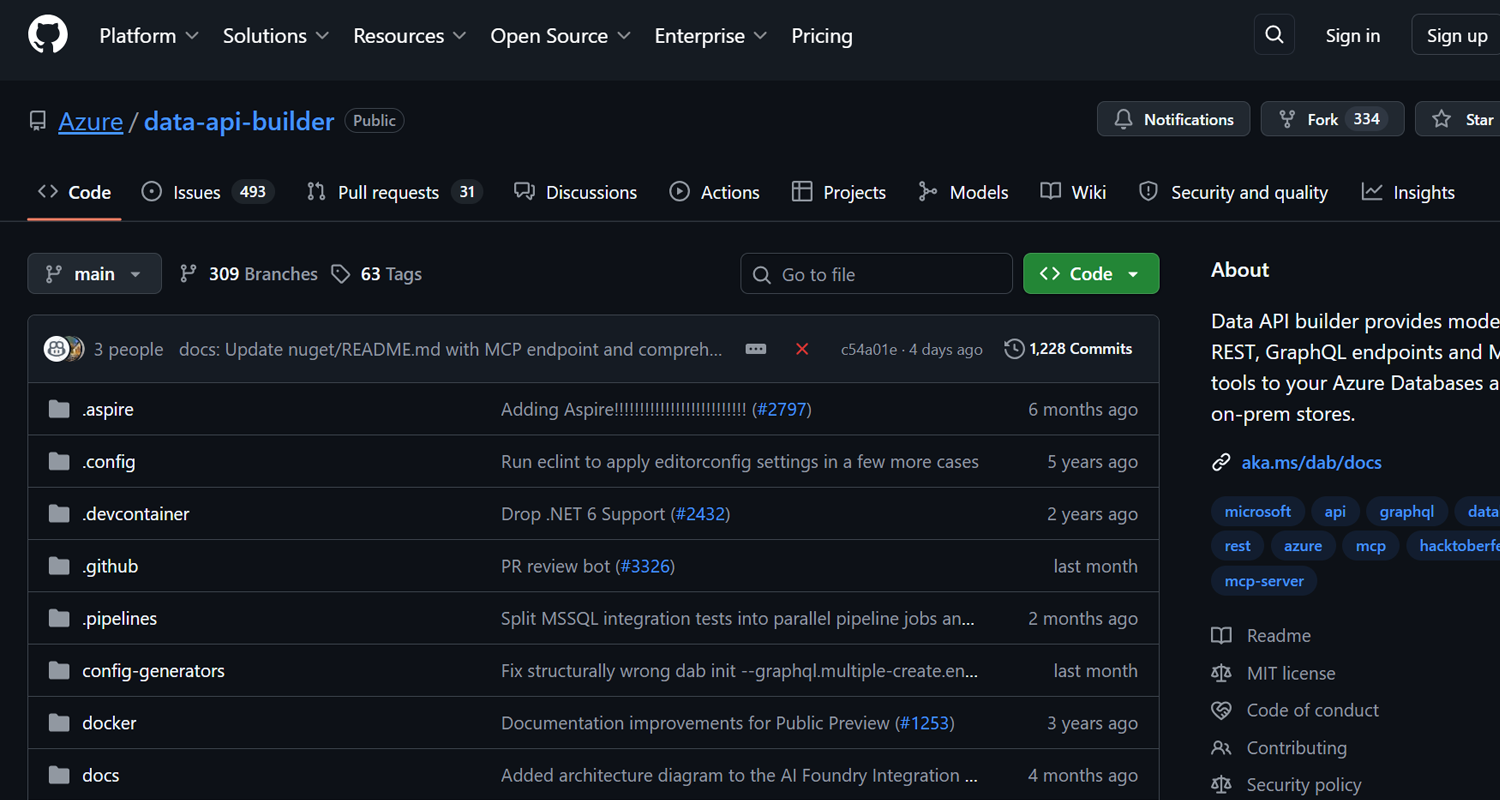Screen dimensions: 1500x800
Task: Click the folder icon for .devcontainer
Action: [x=59, y=514]
